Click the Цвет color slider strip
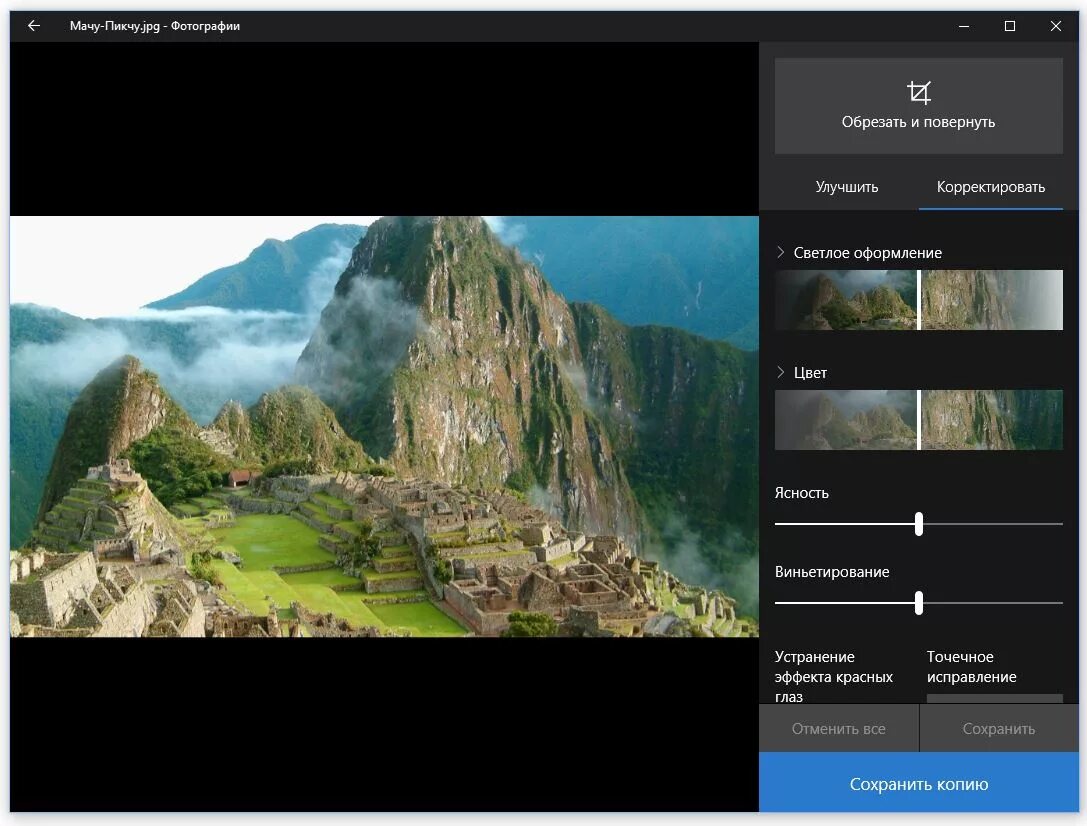This screenshot has width=1087, height=826. (x=919, y=420)
